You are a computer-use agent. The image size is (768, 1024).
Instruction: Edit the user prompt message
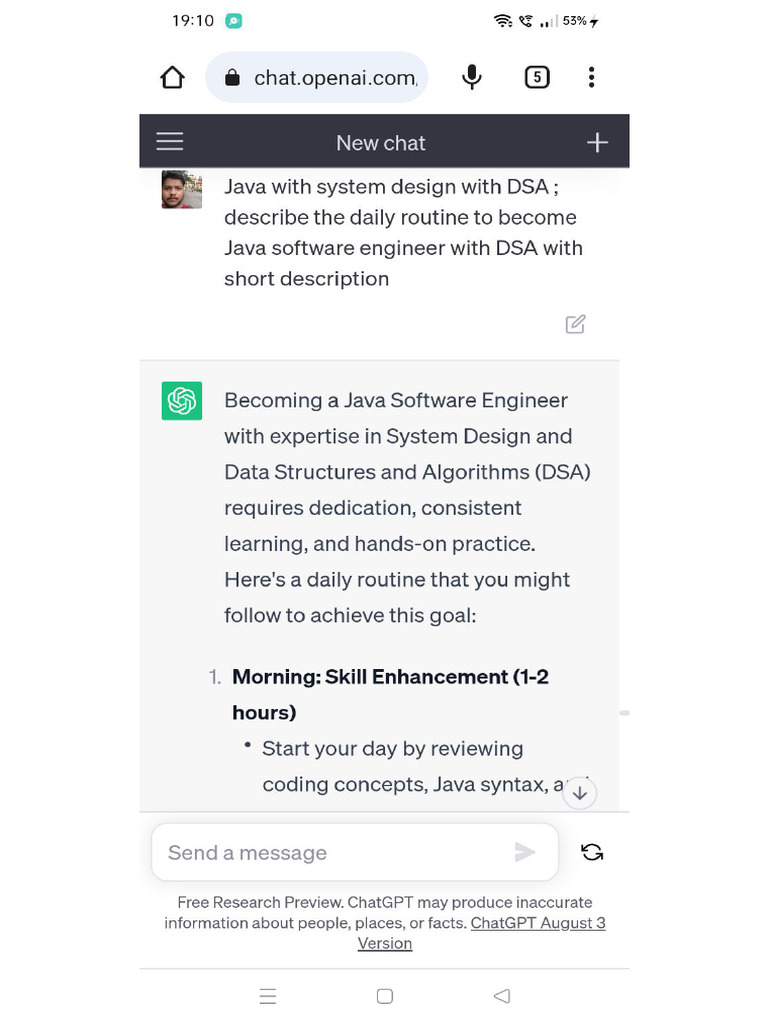(x=575, y=324)
